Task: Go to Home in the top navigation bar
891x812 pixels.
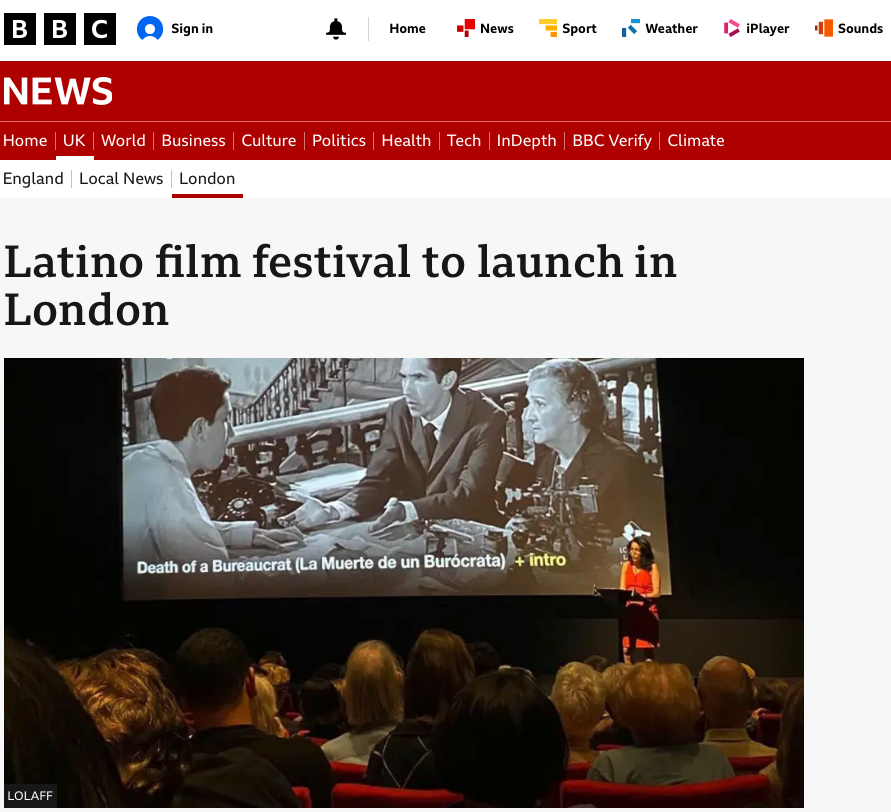Action: (x=407, y=28)
